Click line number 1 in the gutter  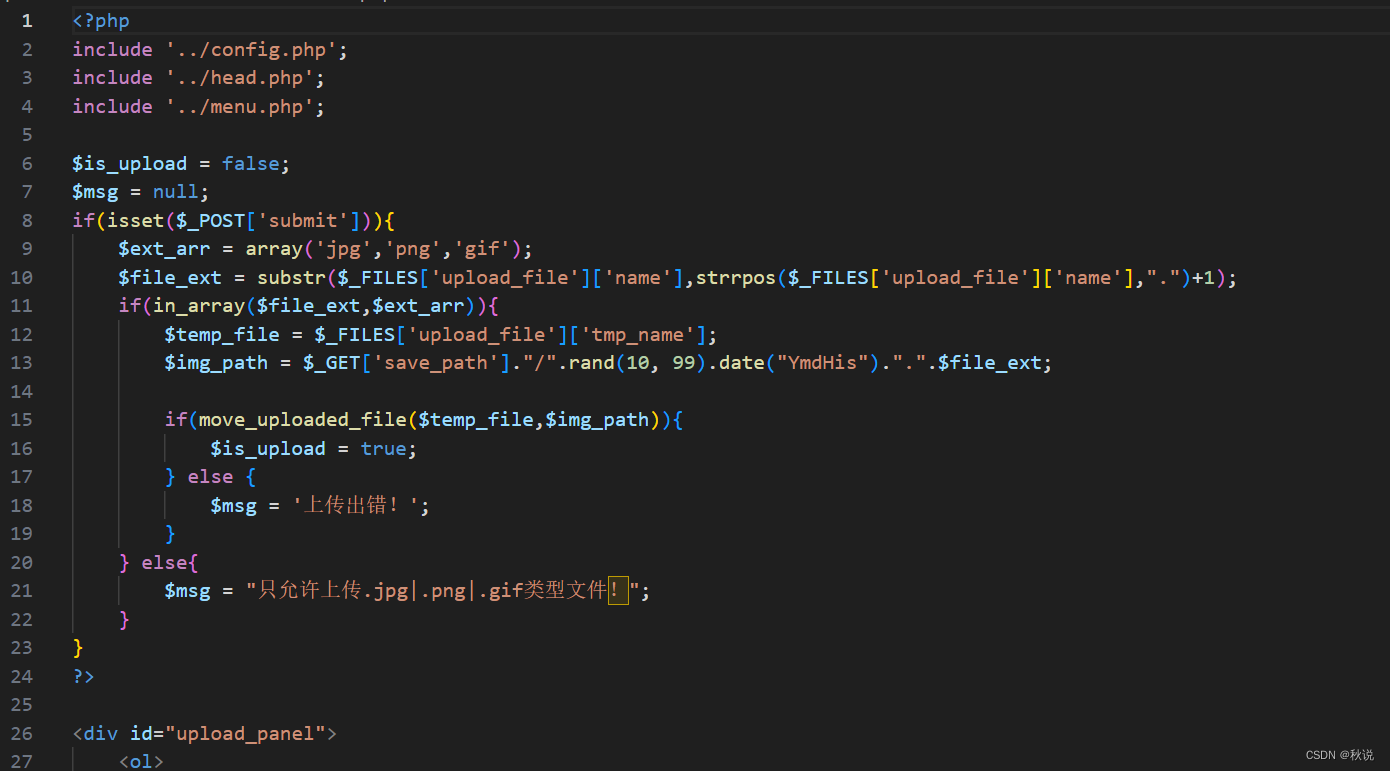[x=27, y=20]
